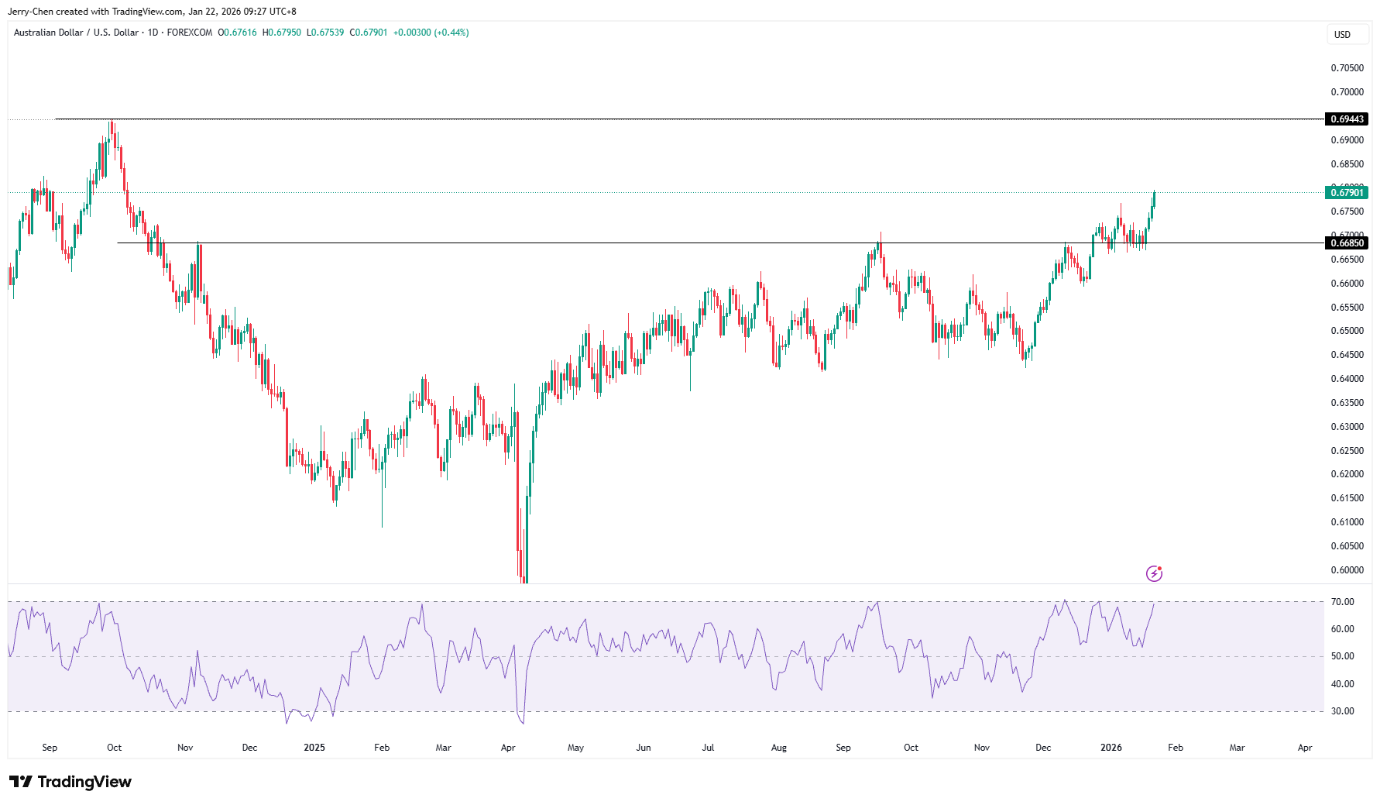Click the green 0.67901 current price label
This screenshot has height=805, width=1380.
pos(1346,192)
